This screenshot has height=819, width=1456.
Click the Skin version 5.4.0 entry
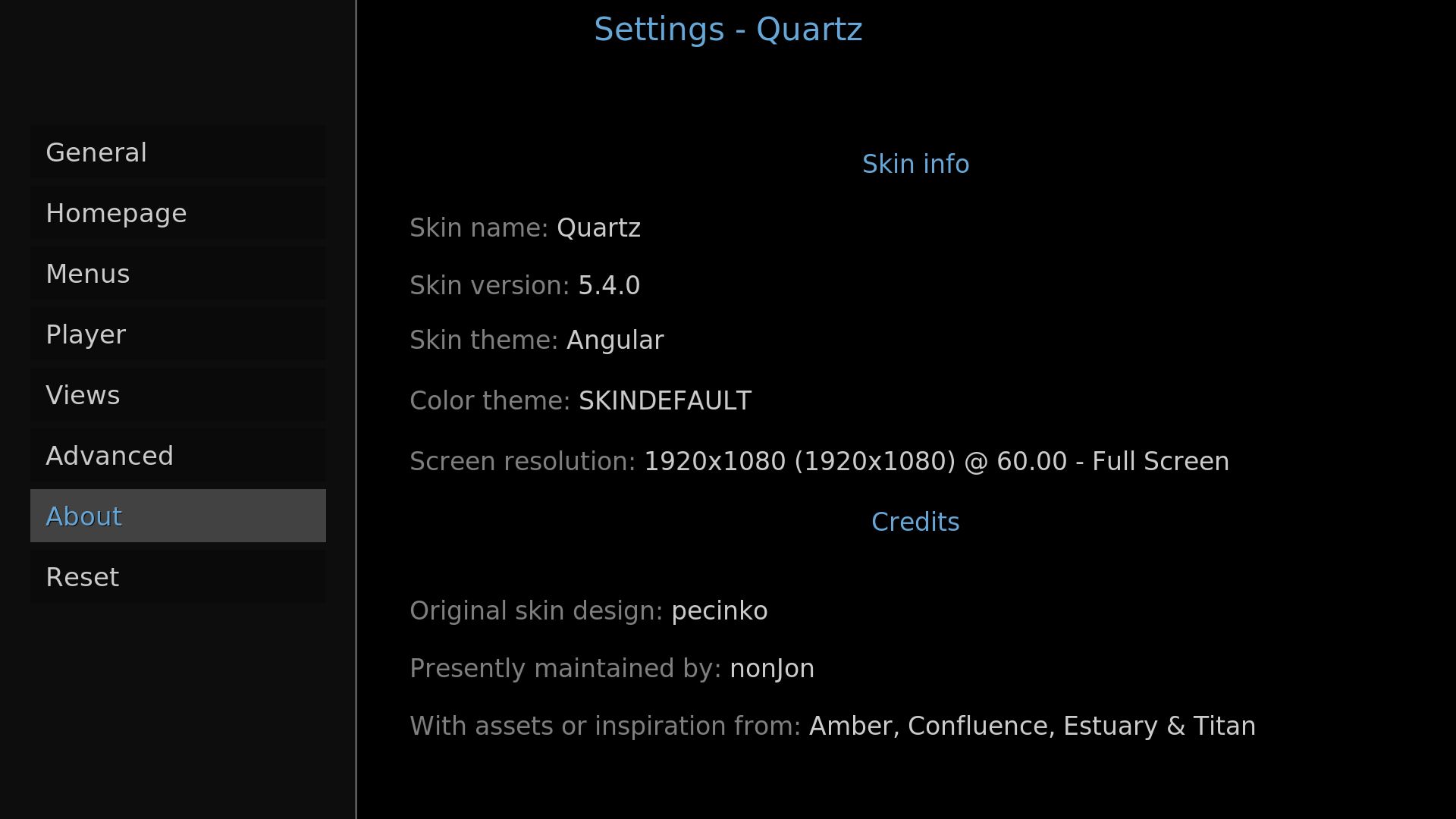click(x=525, y=286)
